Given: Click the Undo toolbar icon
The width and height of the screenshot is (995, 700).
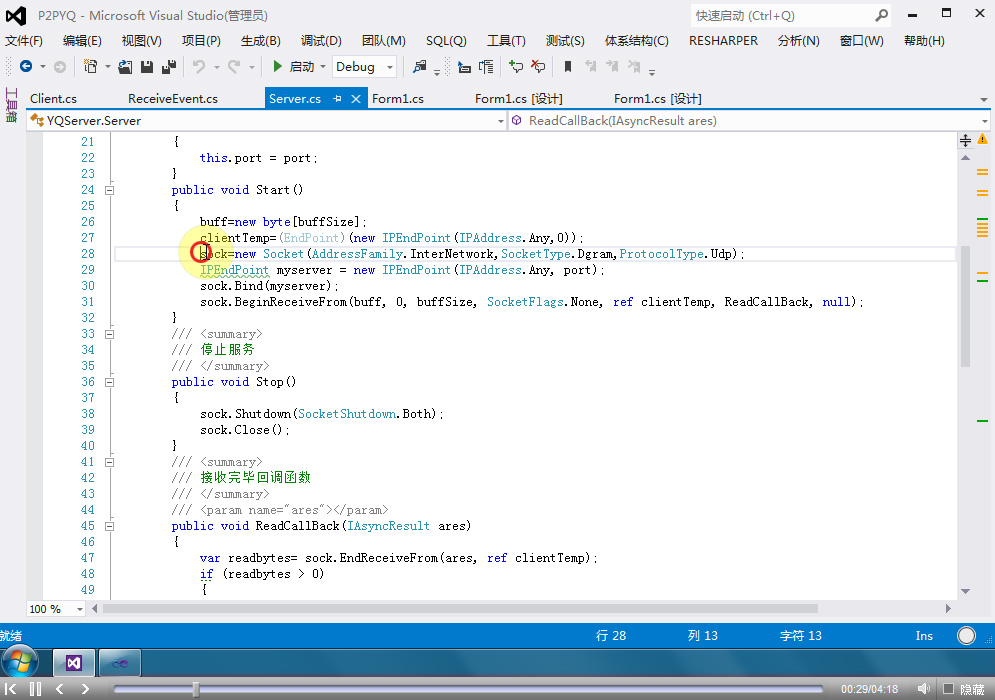Looking at the screenshot, I should 199,67.
